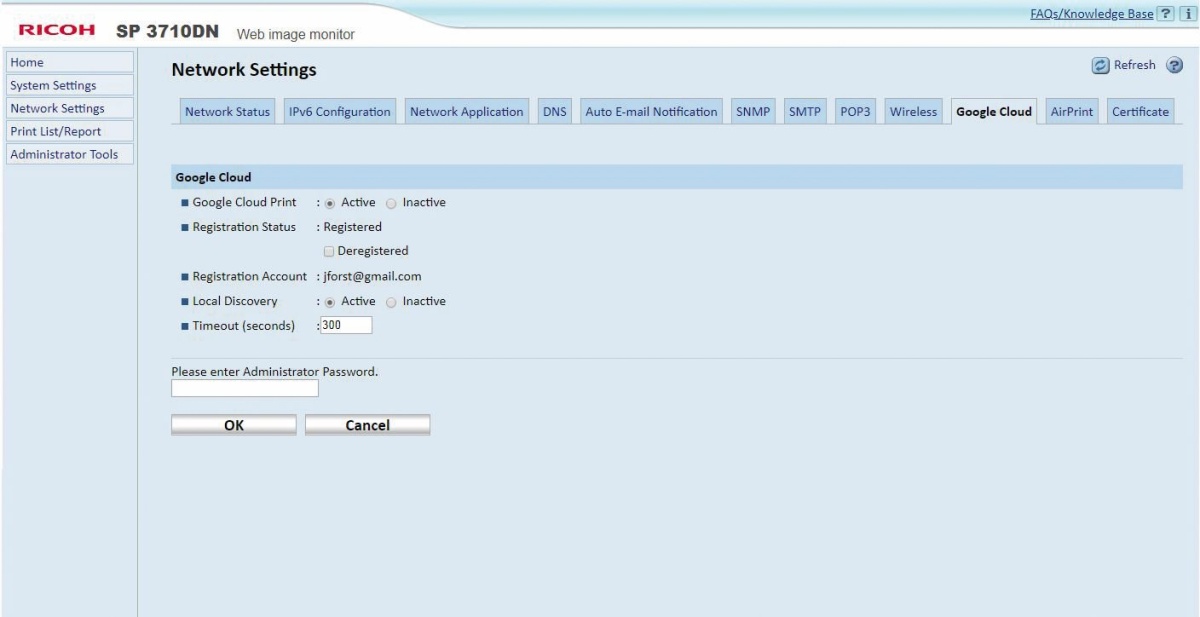Open the IPv6 Configuration tab

point(340,112)
